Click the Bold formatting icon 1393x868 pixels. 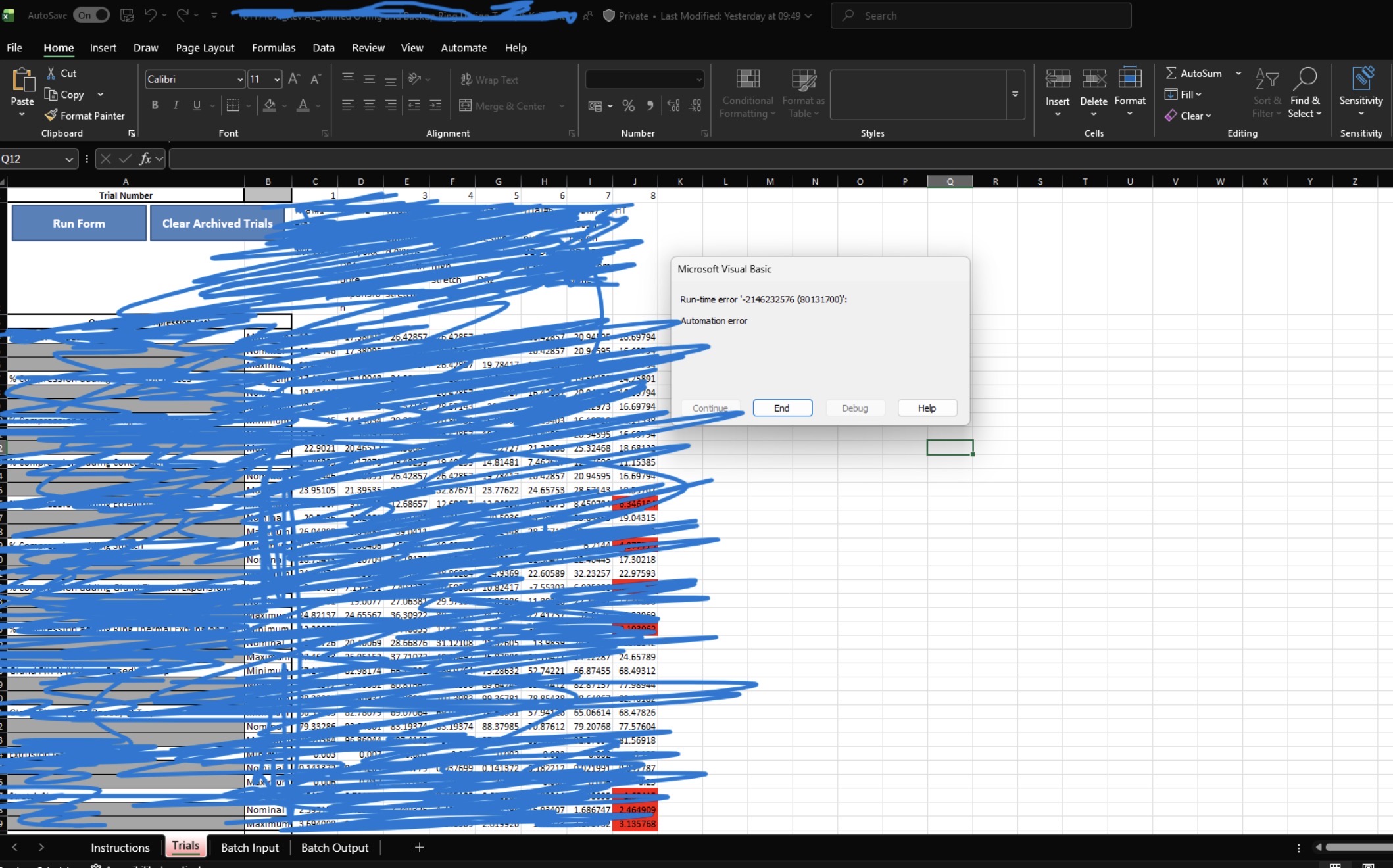[155, 105]
